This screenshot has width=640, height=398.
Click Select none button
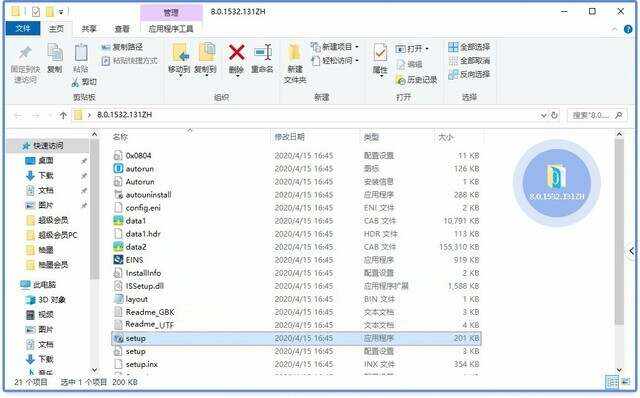click(469, 61)
